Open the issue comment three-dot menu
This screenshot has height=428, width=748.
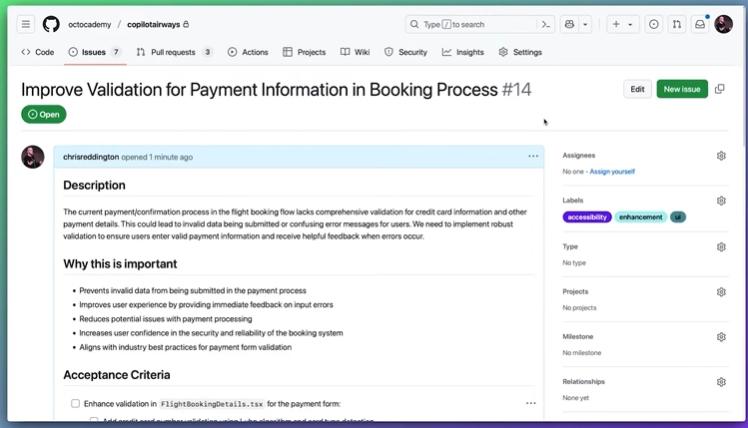pyautogui.click(x=533, y=157)
